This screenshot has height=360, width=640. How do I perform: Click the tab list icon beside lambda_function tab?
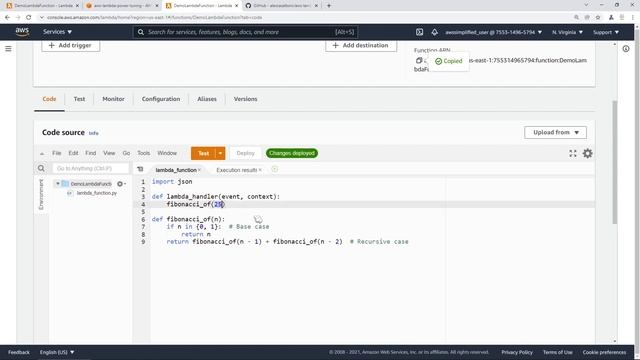pos(140,169)
